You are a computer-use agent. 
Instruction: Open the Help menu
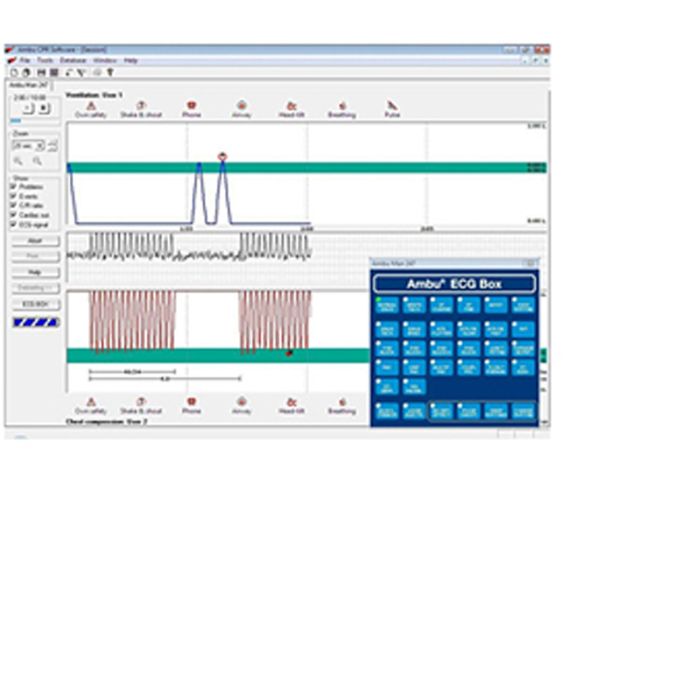click(x=131, y=60)
